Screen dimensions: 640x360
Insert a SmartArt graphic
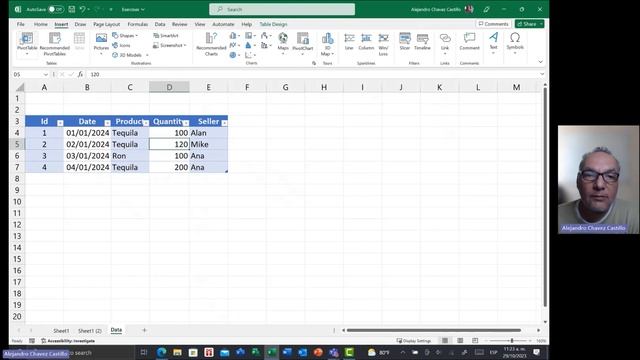(166, 36)
